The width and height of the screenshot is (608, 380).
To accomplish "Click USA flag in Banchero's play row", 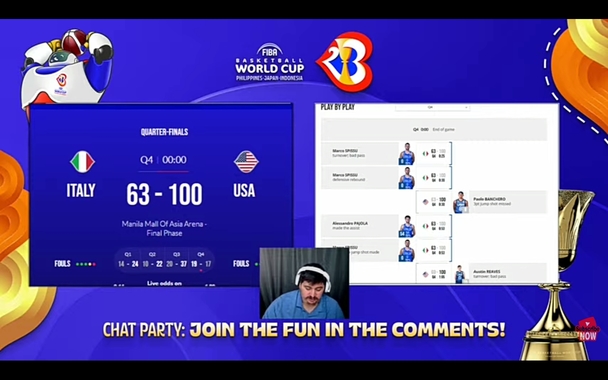I will click(425, 202).
